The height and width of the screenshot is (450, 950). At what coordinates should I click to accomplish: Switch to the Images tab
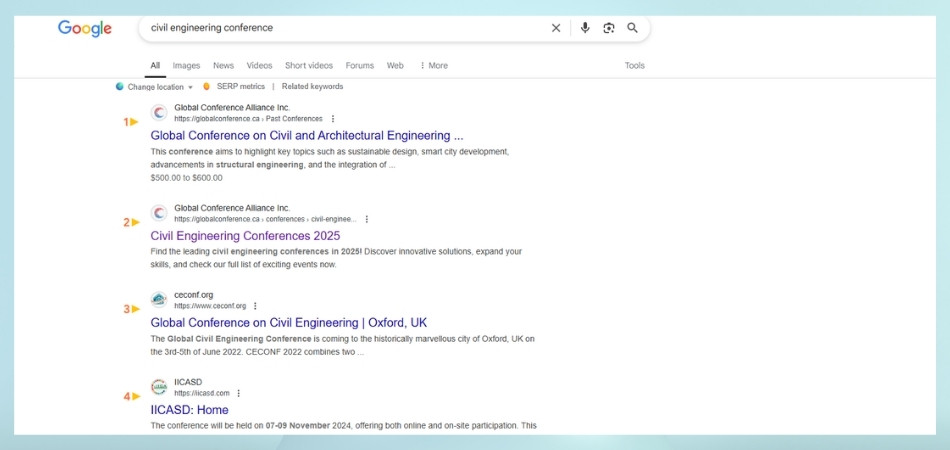coord(186,65)
